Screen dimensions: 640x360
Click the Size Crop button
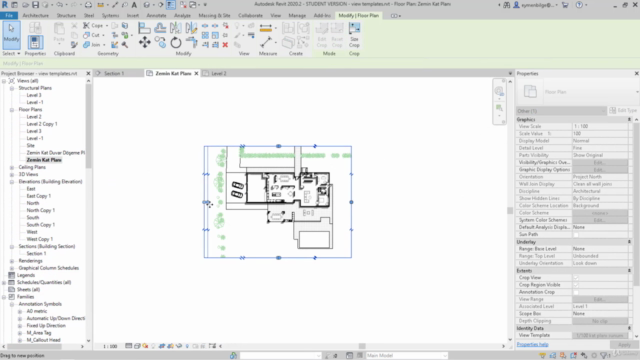point(354,35)
